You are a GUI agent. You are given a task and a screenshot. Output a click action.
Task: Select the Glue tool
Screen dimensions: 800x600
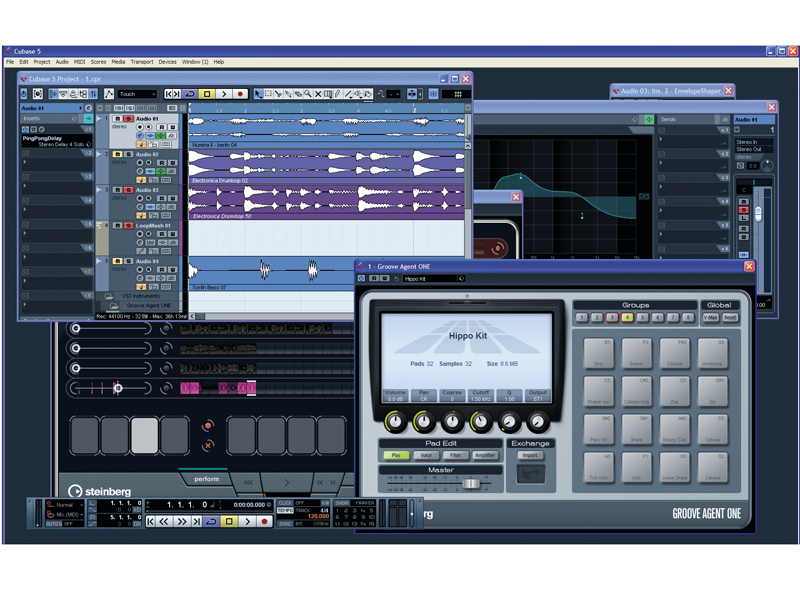coord(288,94)
